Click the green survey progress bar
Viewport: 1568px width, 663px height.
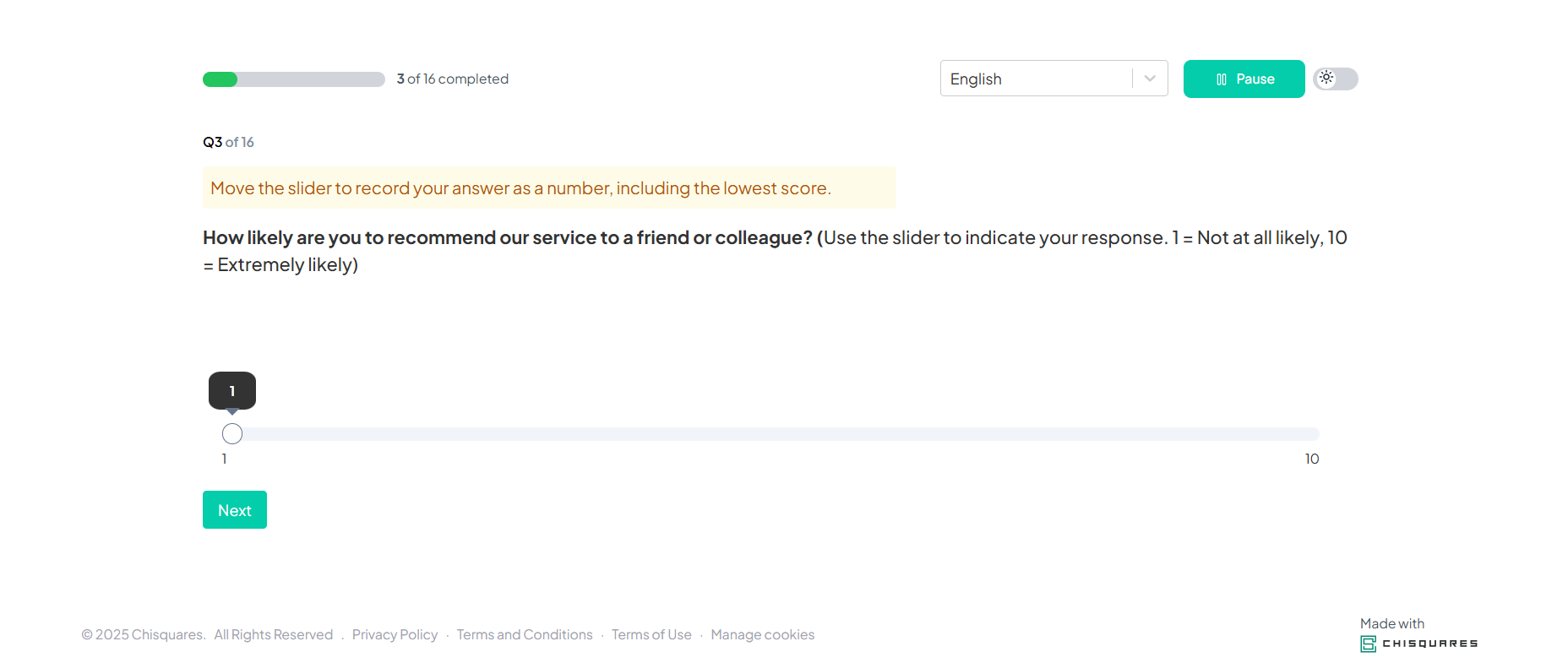(293, 79)
